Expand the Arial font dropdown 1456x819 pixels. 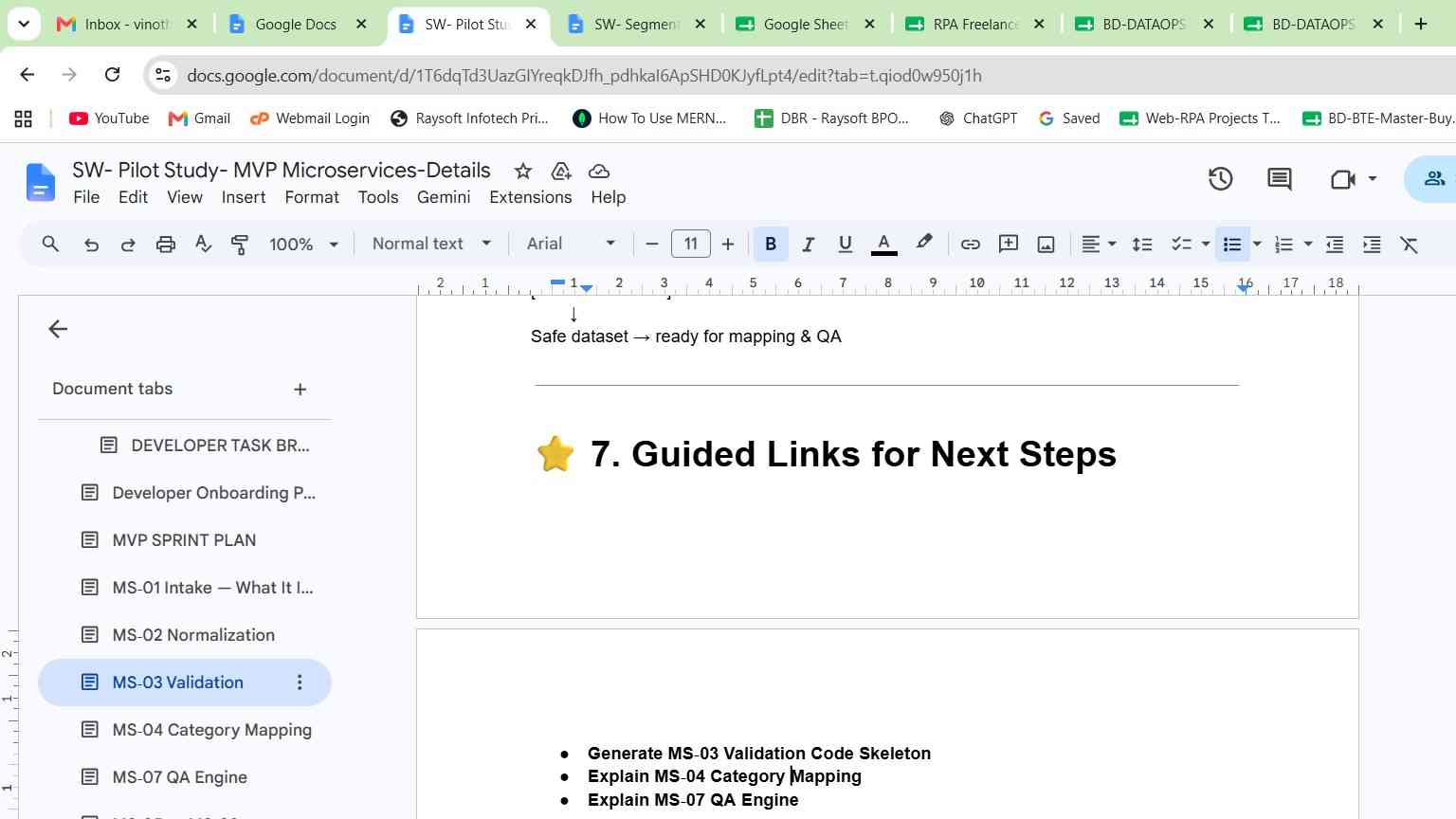pos(572,244)
